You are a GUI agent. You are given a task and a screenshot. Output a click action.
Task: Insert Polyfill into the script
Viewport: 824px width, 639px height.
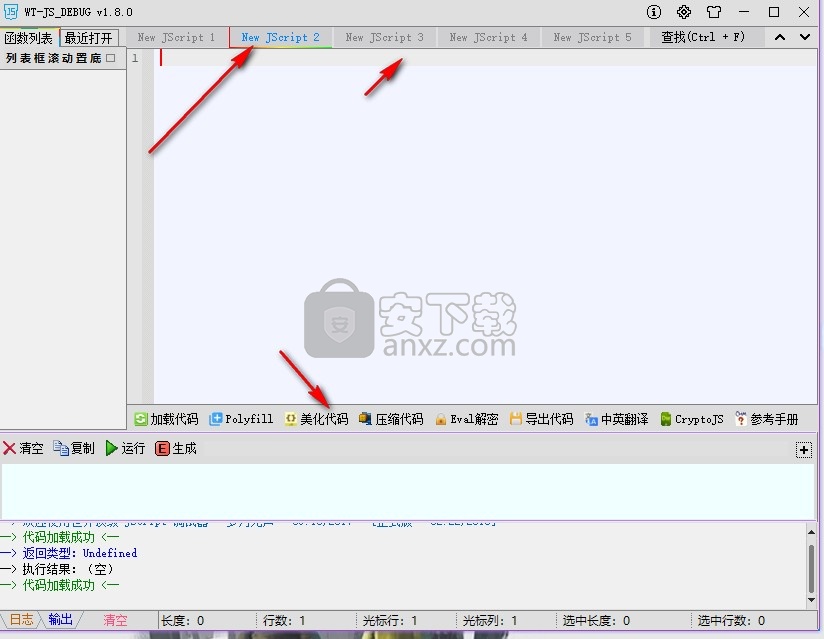(241, 419)
